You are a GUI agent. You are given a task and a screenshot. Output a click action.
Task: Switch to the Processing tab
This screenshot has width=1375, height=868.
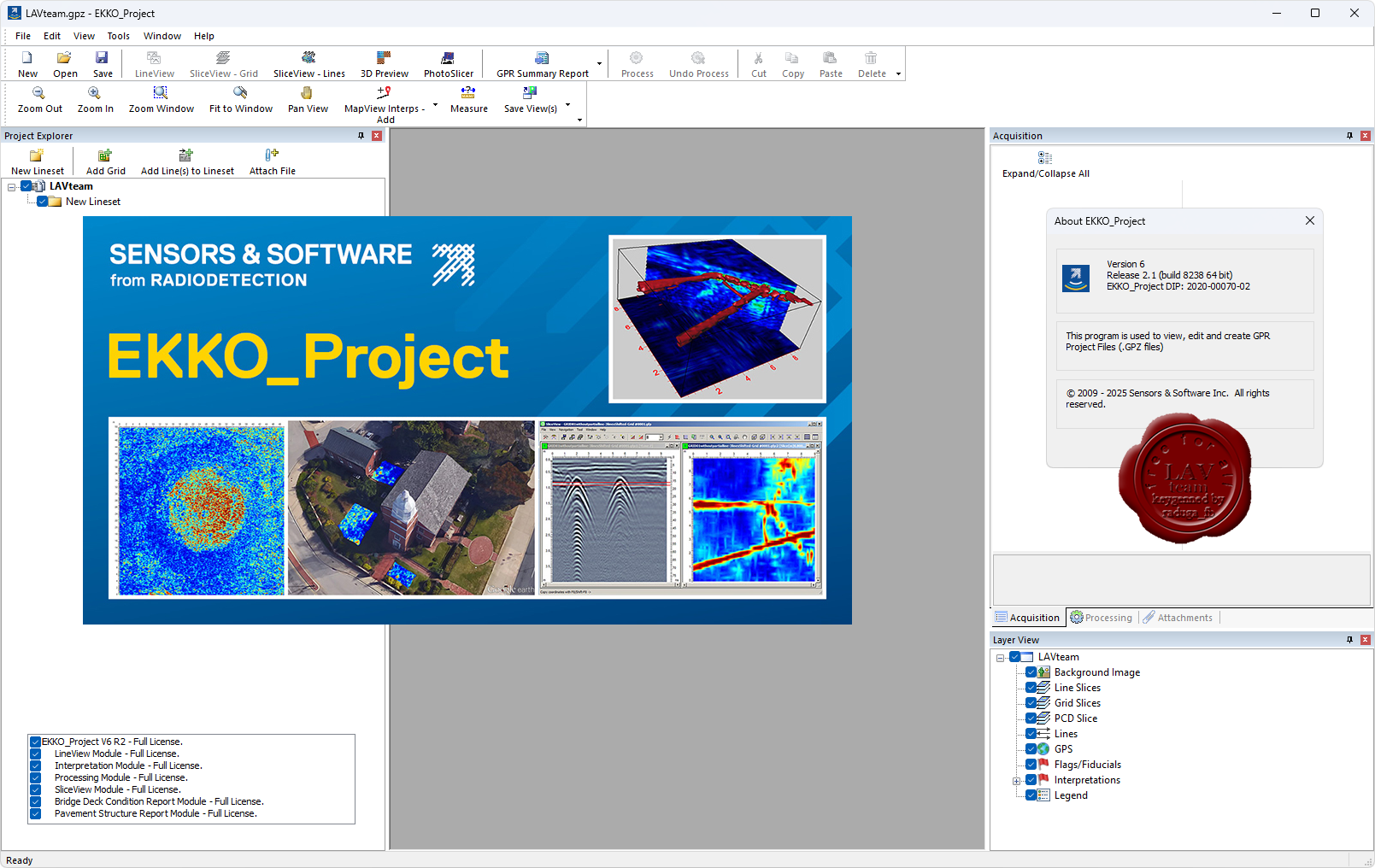[x=1101, y=618]
